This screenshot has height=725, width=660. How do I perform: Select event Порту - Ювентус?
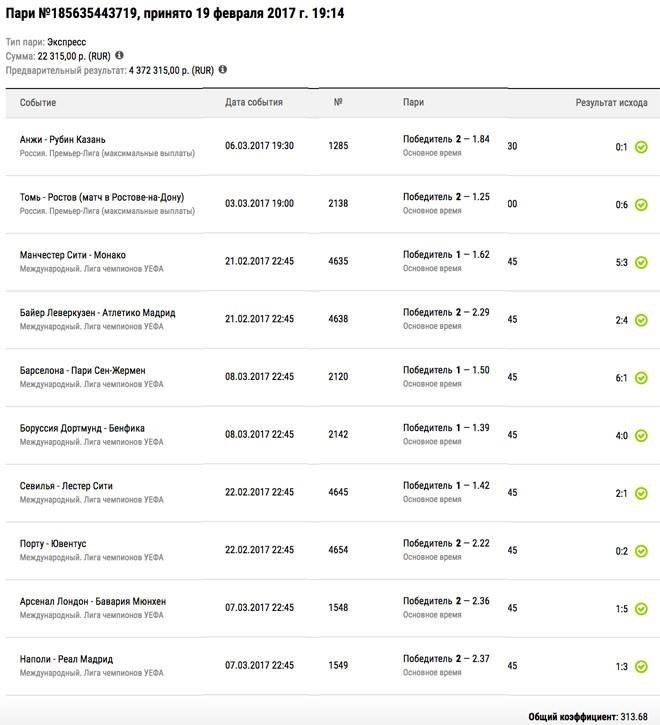pyautogui.click(x=53, y=544)
